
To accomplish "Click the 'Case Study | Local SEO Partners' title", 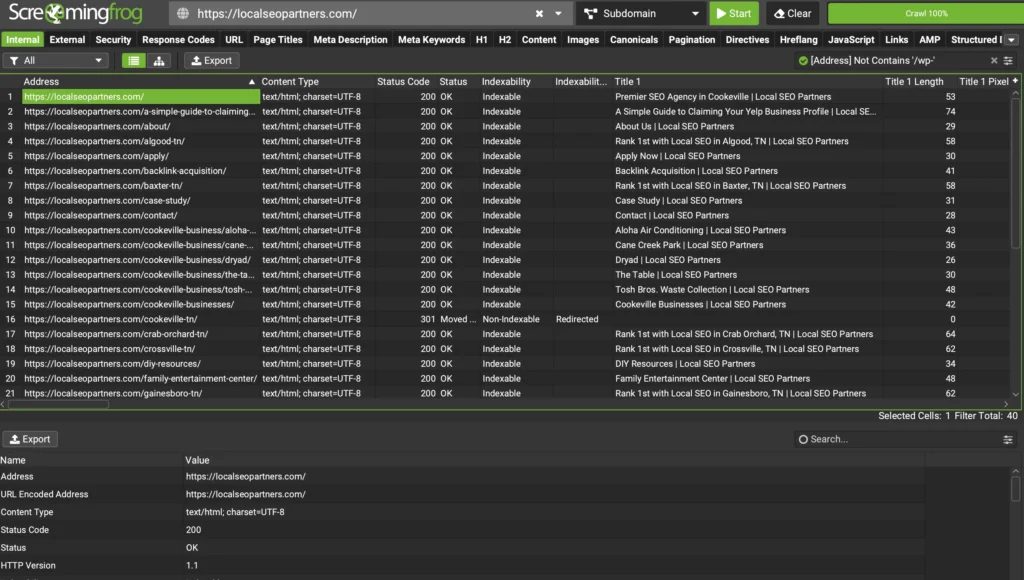I will pos(679,201).
